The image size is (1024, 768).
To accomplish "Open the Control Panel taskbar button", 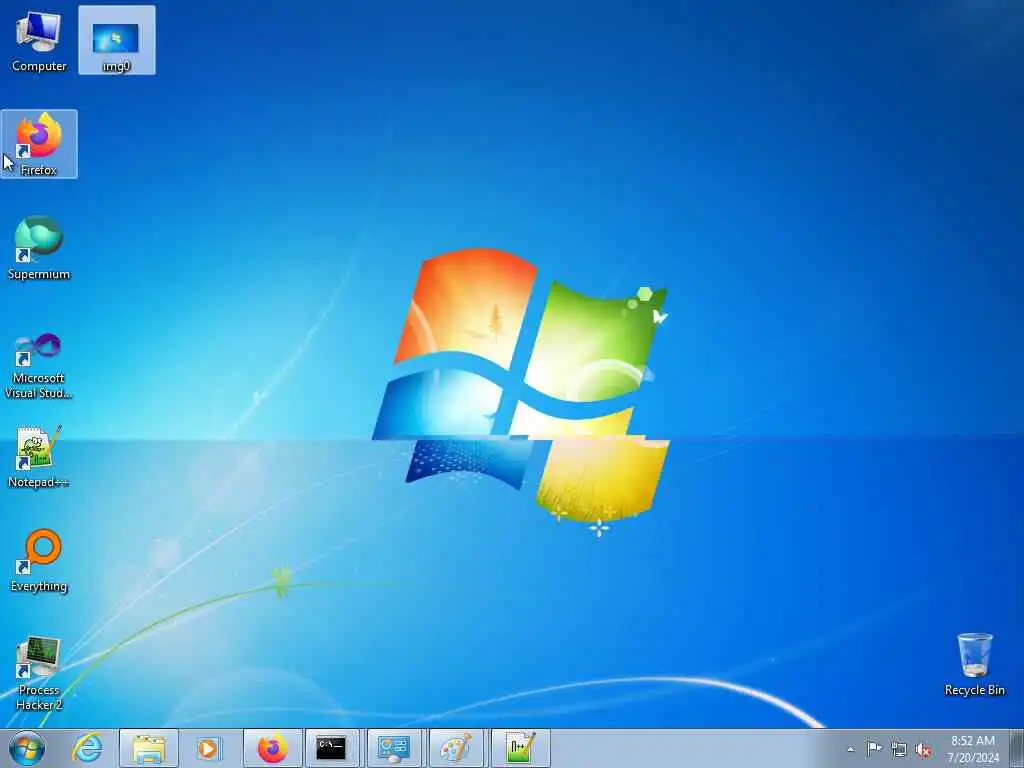I will coord(394,748).
